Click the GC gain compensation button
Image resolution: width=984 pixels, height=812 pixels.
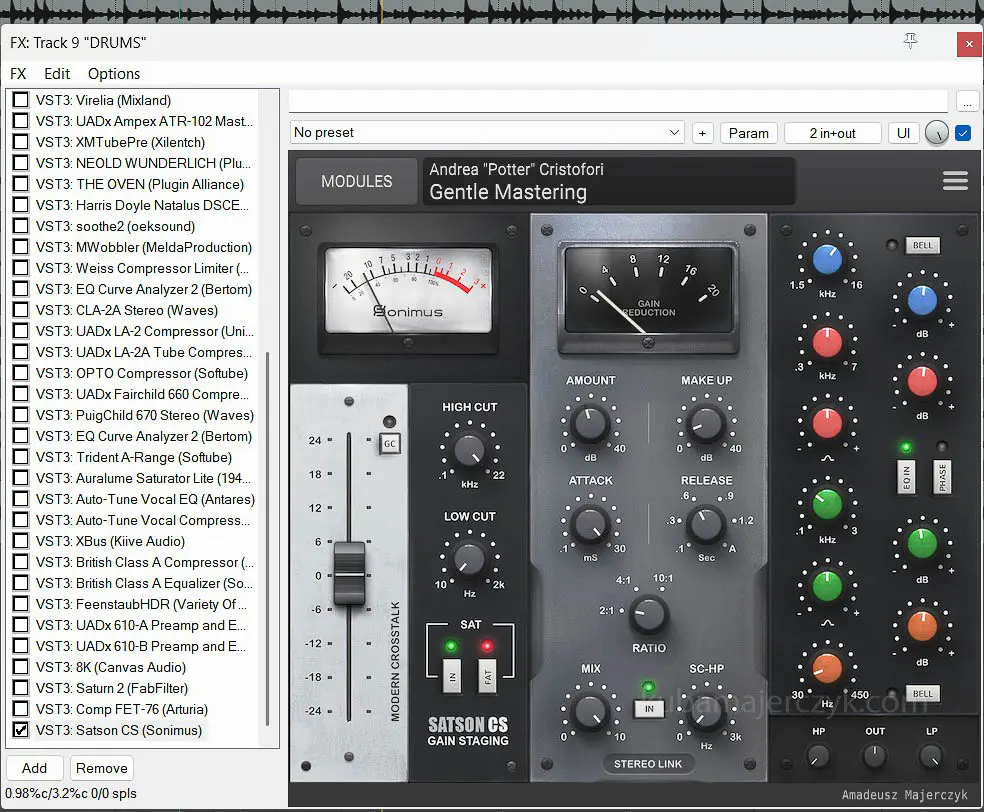point(389,444)
